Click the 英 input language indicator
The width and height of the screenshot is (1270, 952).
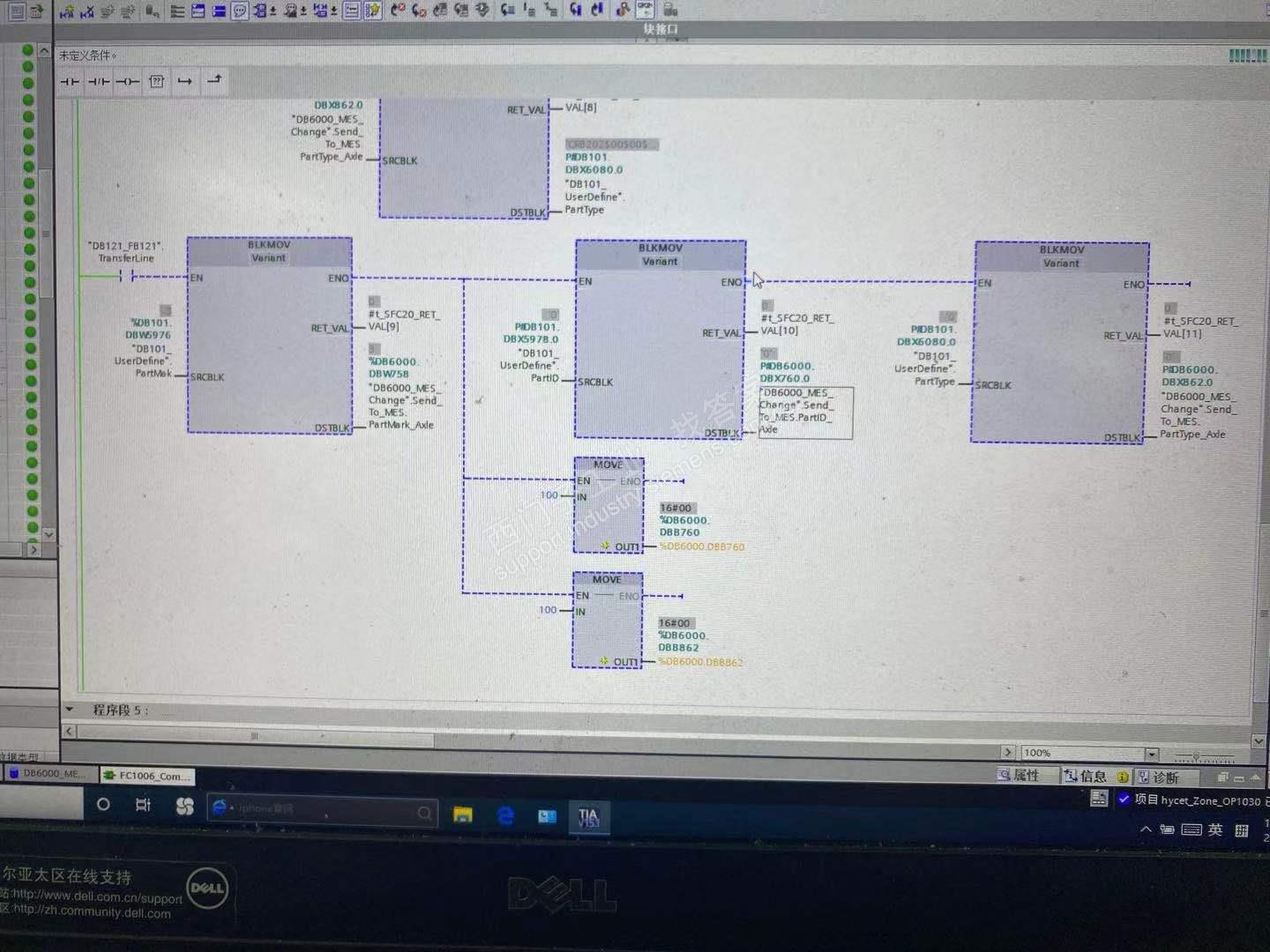coord(1215,829)
